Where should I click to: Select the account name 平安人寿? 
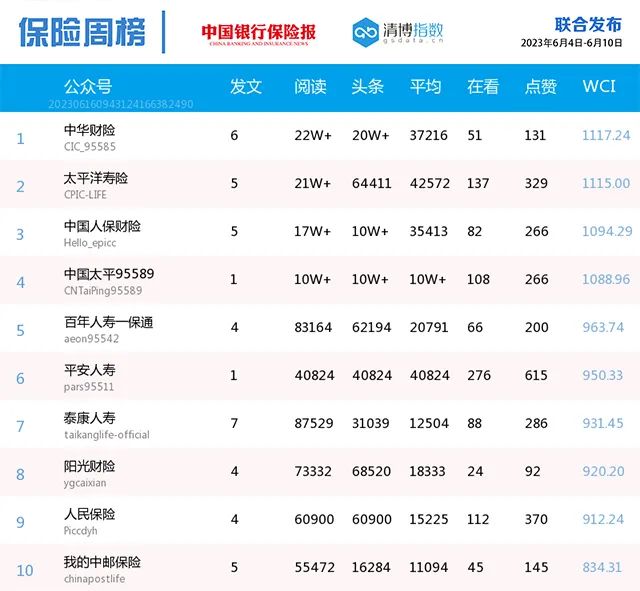(x=89, y=370)
